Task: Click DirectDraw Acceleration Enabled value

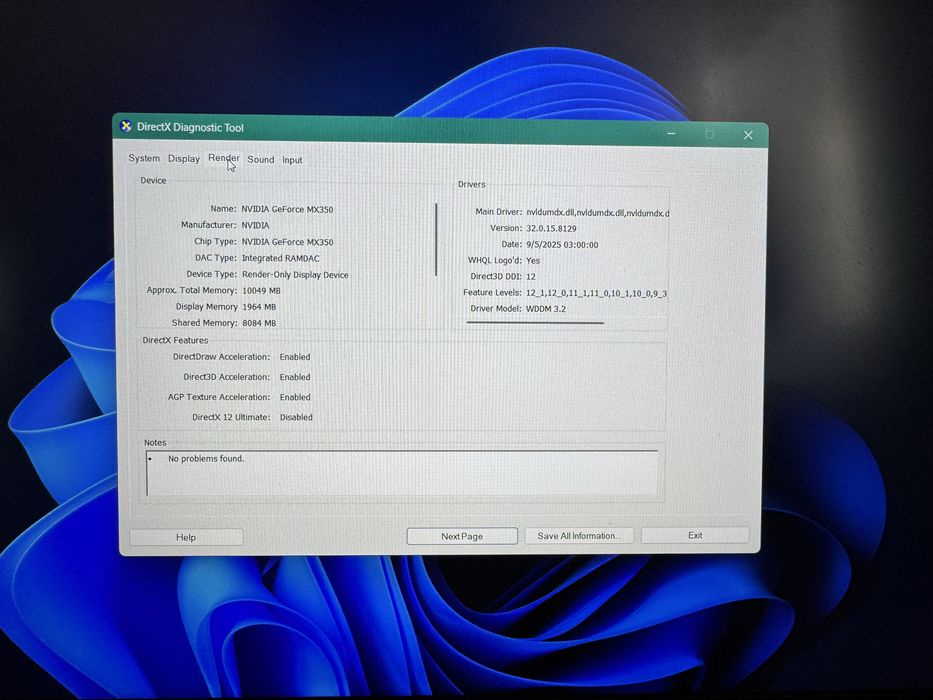Action: pos(295,357)
